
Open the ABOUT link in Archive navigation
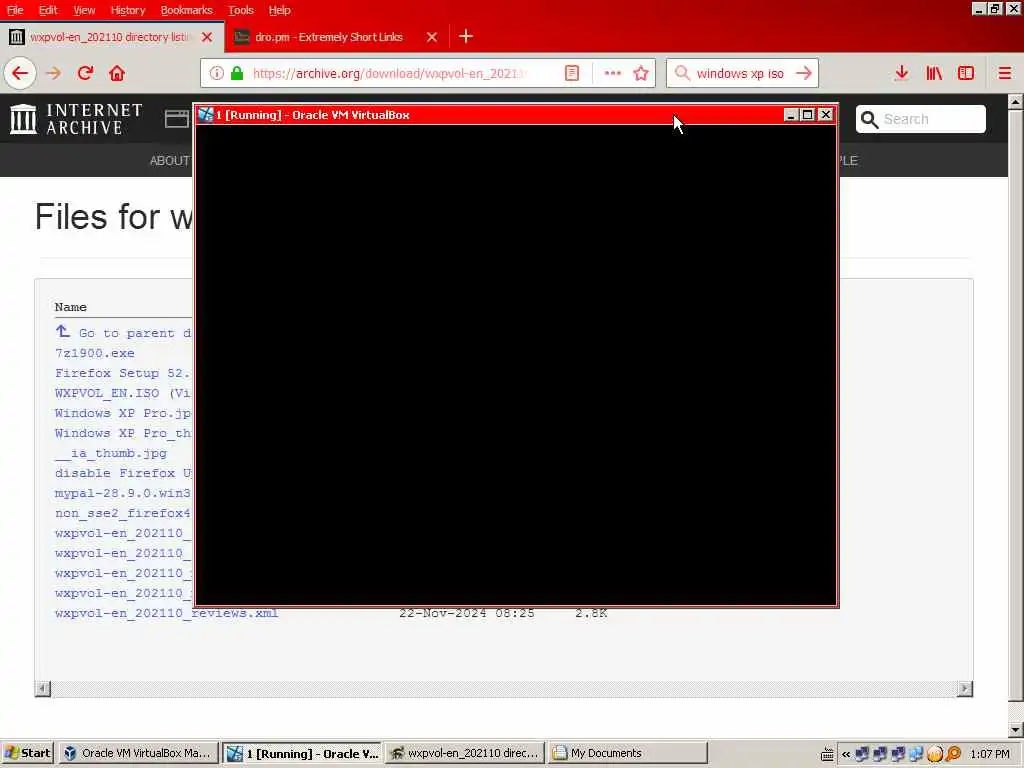(x=169, y=161)
